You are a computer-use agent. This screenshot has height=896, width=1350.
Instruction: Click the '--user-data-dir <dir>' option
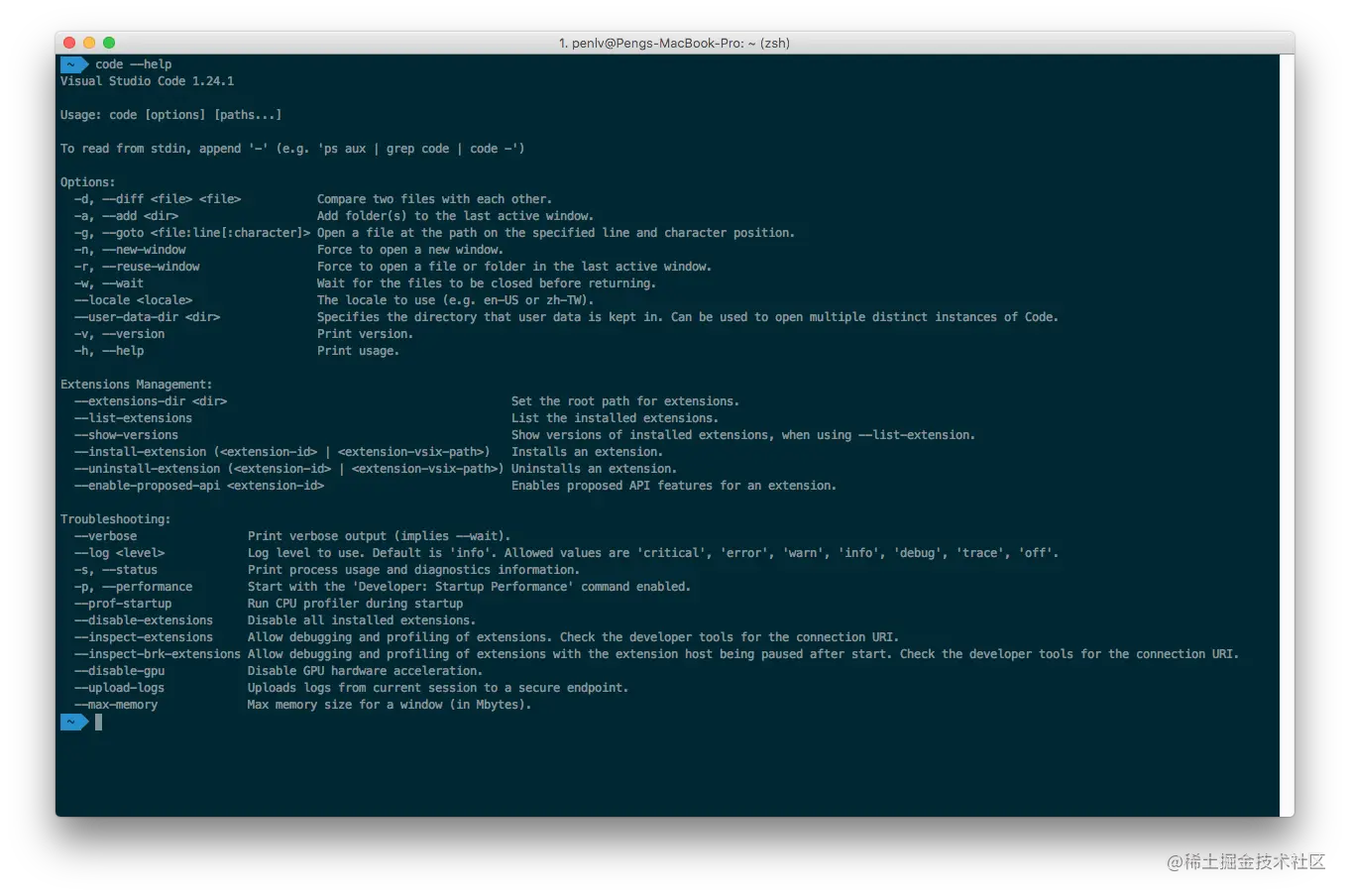[x=148, y=317]
